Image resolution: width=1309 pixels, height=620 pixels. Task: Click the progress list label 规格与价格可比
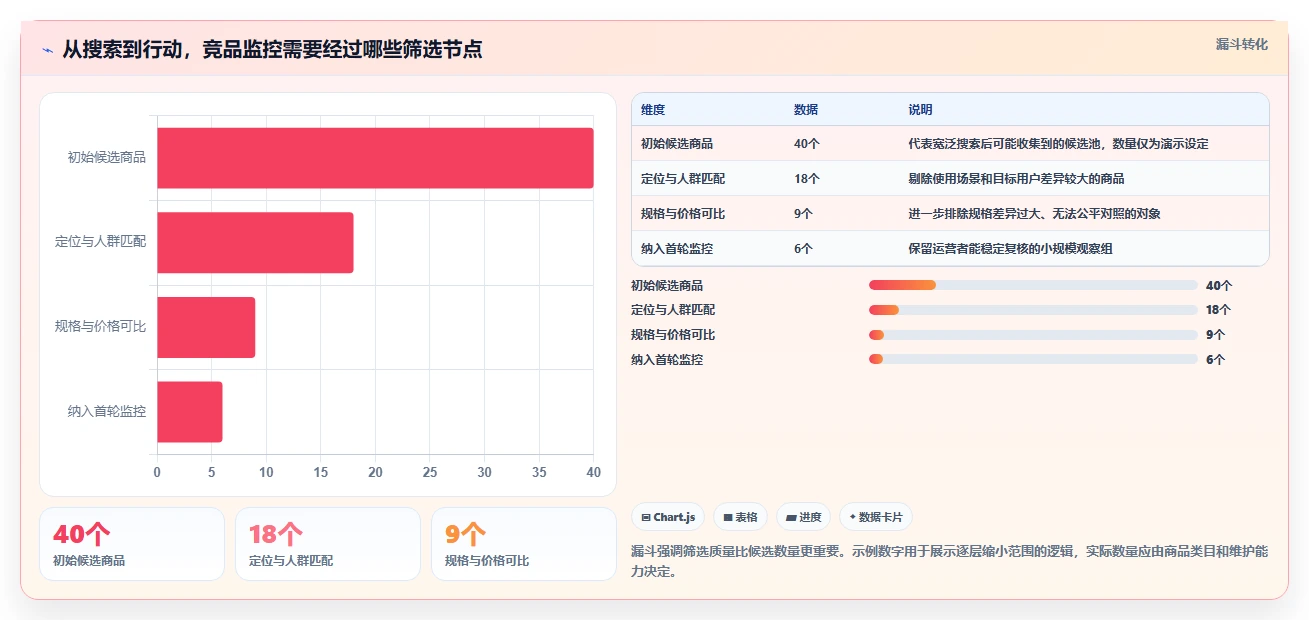tap(673, 335)
